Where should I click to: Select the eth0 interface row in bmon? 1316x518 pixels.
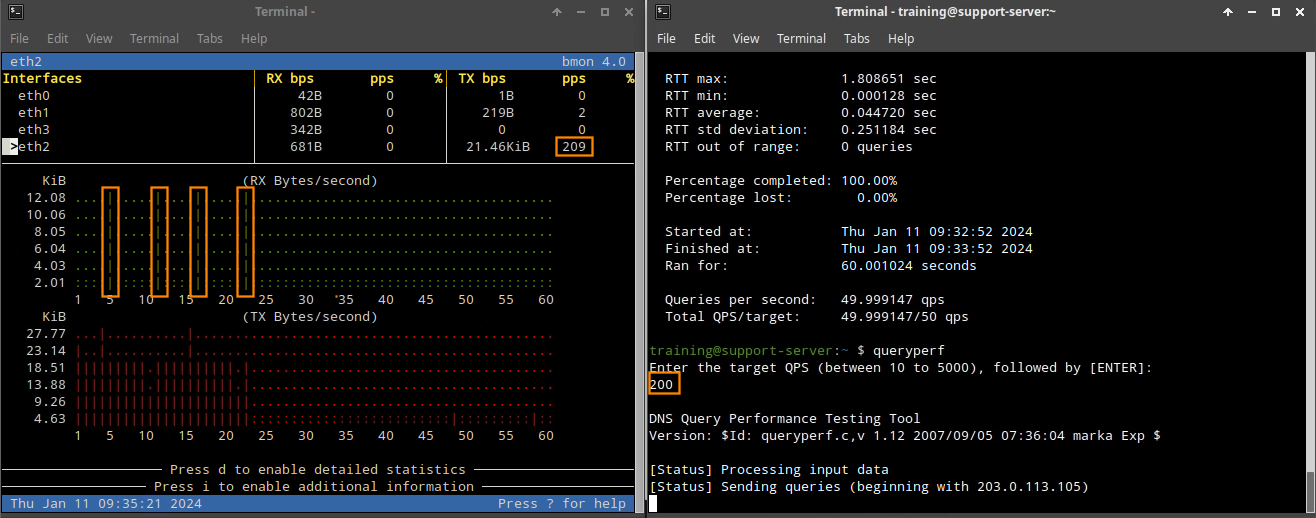tap(33, 96)
